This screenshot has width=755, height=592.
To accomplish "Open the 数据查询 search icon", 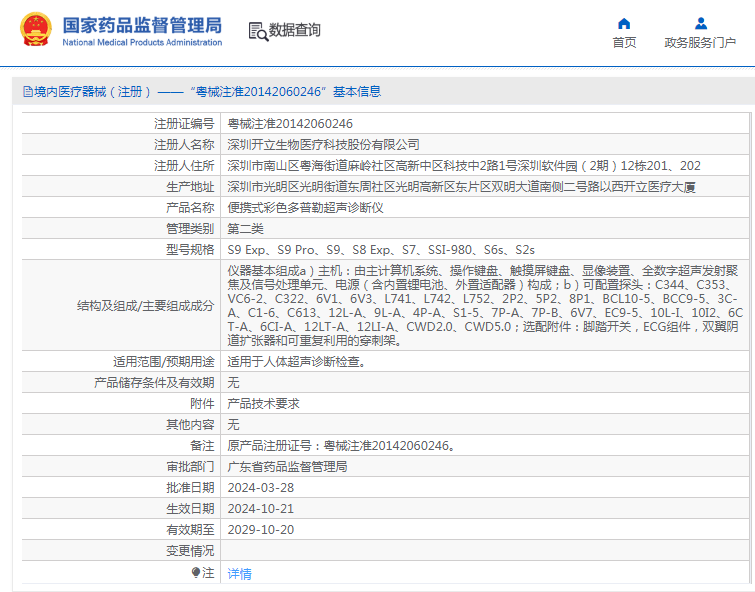I will pos(258,31).
